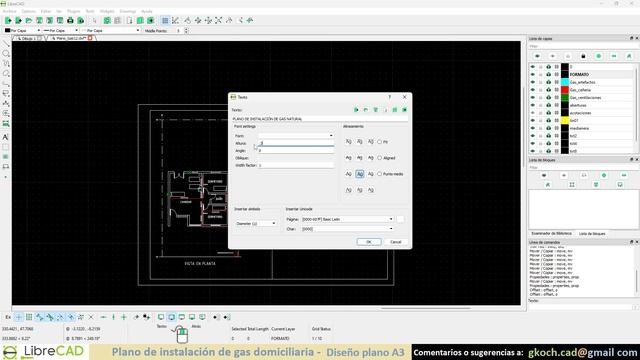The image size is (640, 360).
Task: Switch to Lista de bloques tab
Action: point(592,234)
